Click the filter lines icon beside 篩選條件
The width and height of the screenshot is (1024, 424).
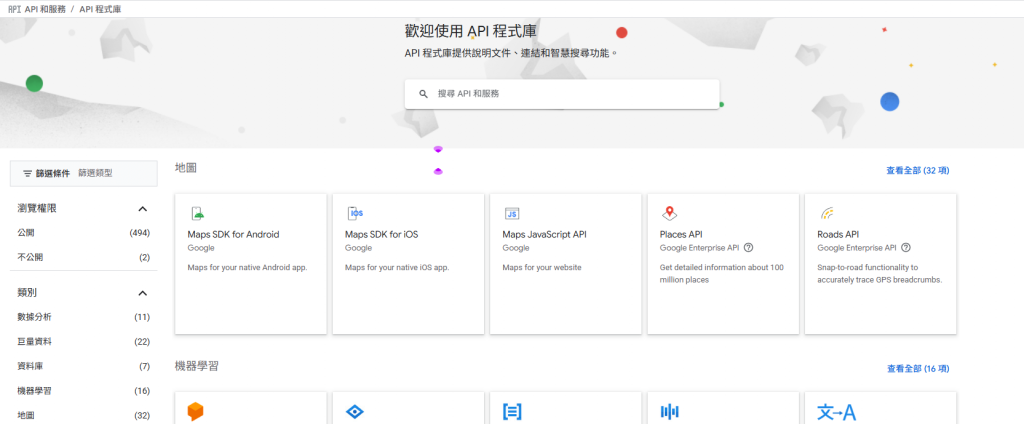tap(27, 174)
